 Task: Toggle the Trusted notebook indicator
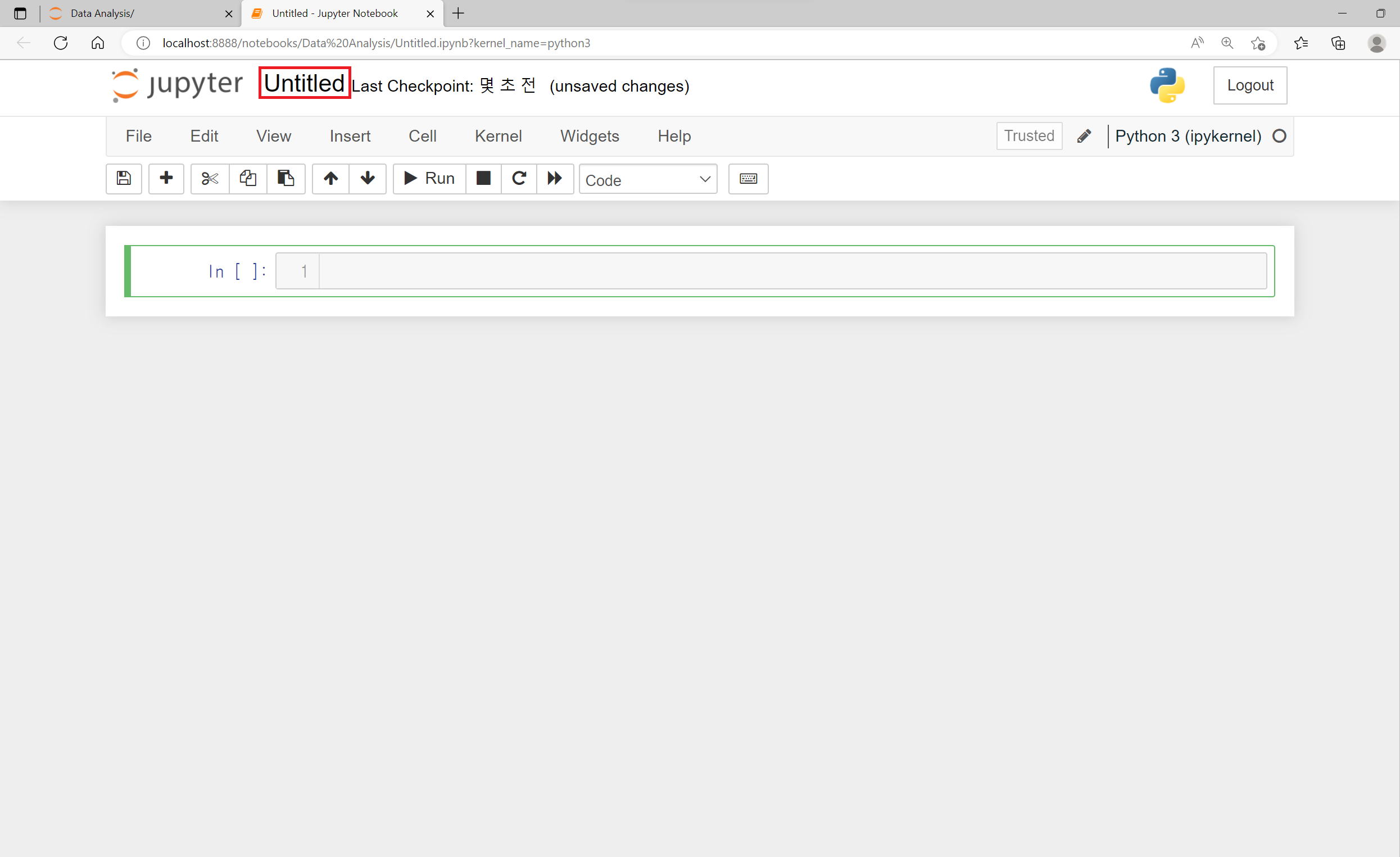click(1029, 136)
